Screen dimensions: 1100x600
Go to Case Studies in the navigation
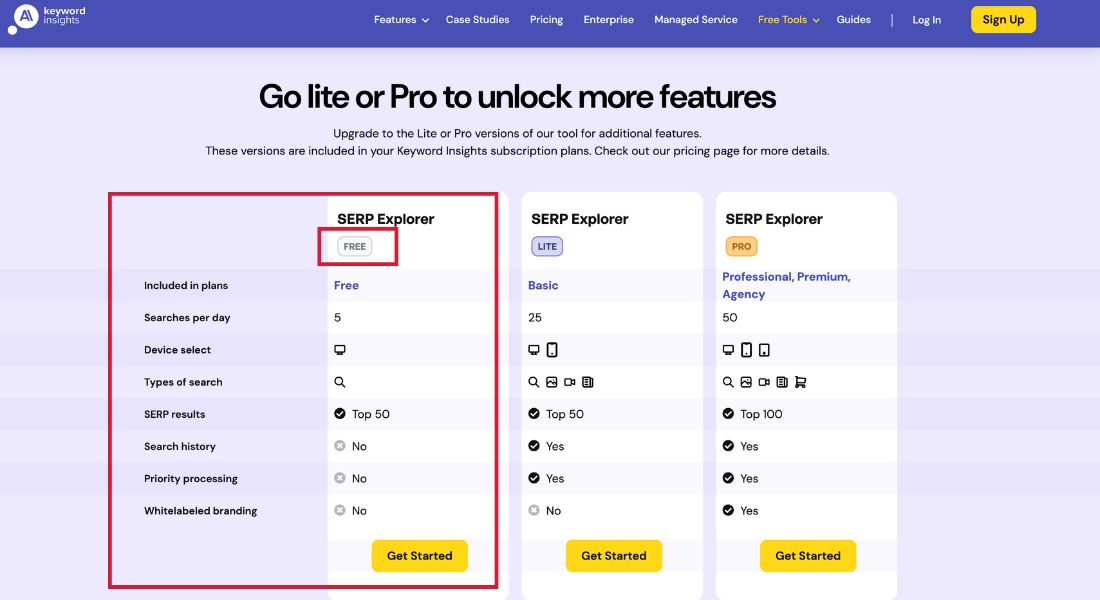pyautogui.click(x=478, y=20)
